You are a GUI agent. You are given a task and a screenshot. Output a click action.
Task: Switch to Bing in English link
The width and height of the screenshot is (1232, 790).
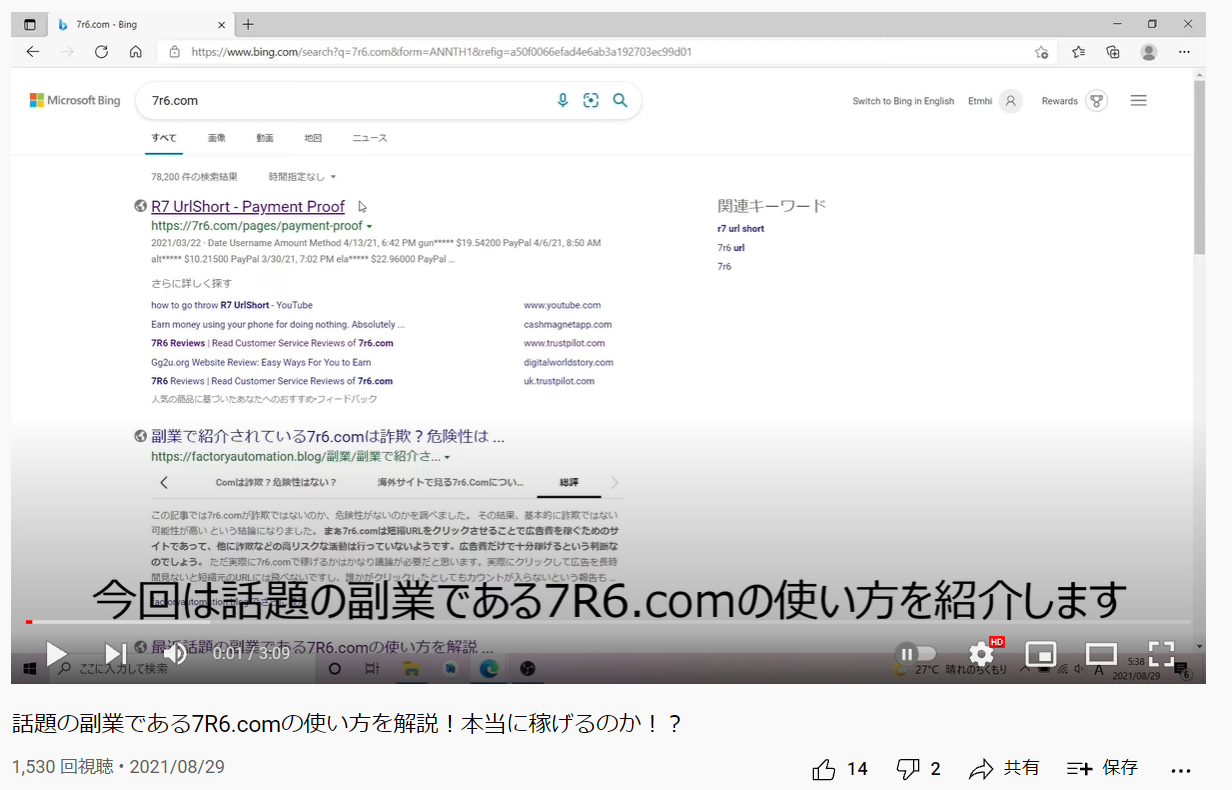(x=903, y=101)
